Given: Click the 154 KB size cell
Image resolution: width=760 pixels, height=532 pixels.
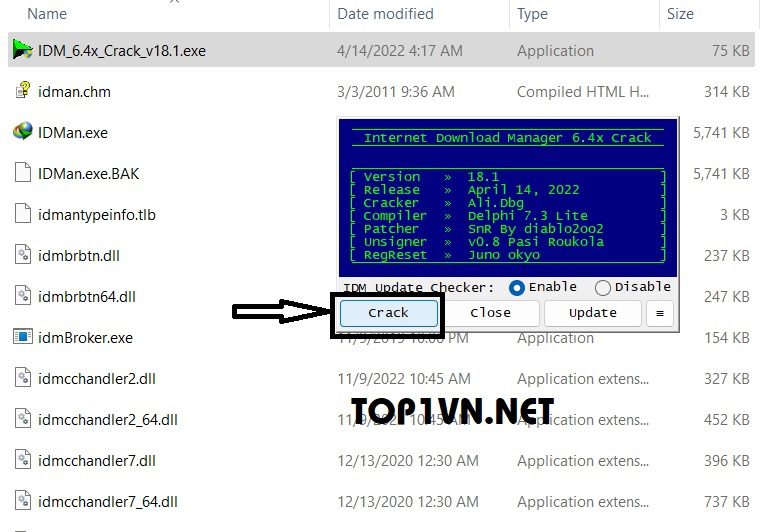Looking at the screenshot, I should tap(727, 337).
